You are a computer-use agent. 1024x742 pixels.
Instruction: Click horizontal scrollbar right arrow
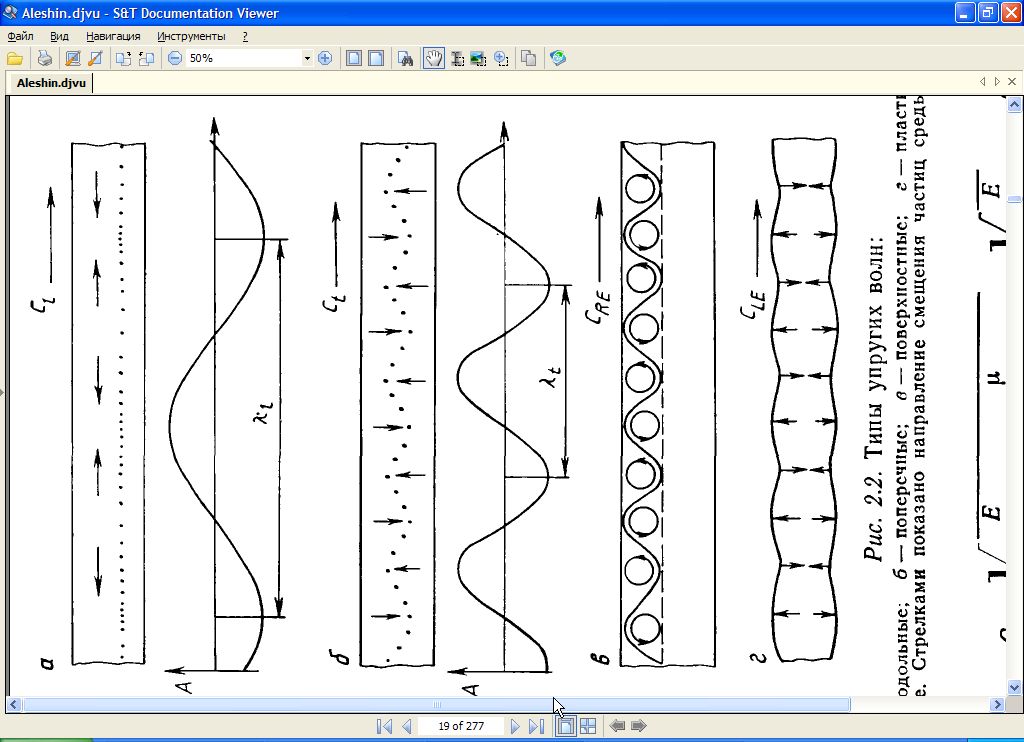(x=997, y=704)
